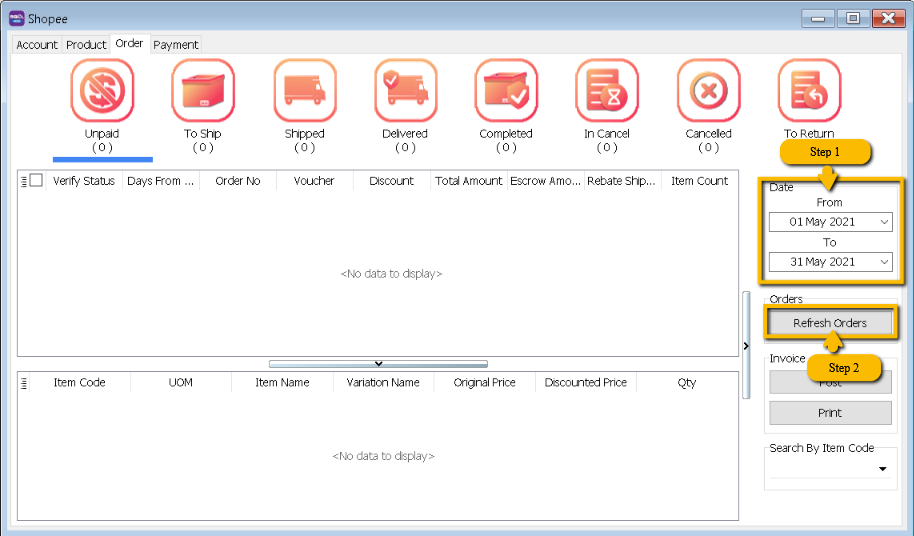This screenshot has width=914, height=536.
Task: Click the Print invoice button
Action: click(x=830, y=413)
